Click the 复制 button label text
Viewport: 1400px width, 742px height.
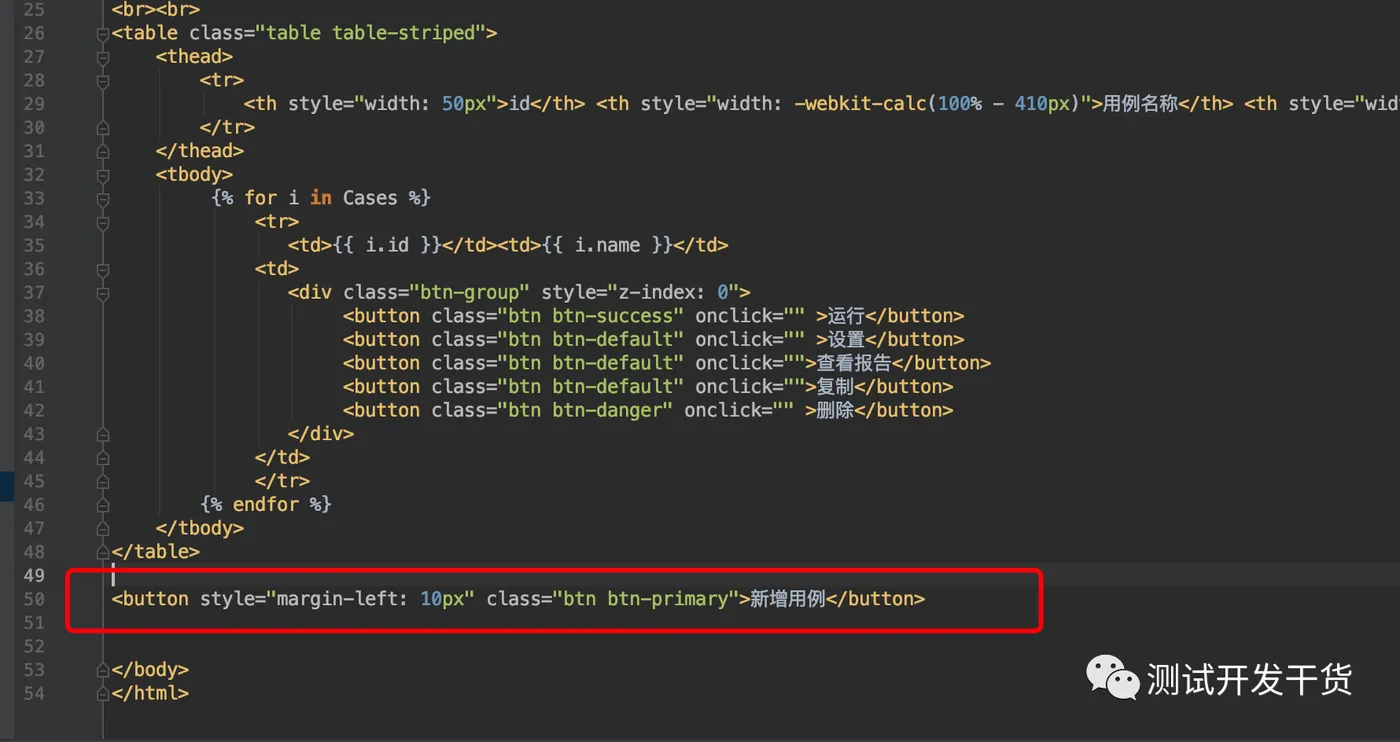click(x=835, y=387)
